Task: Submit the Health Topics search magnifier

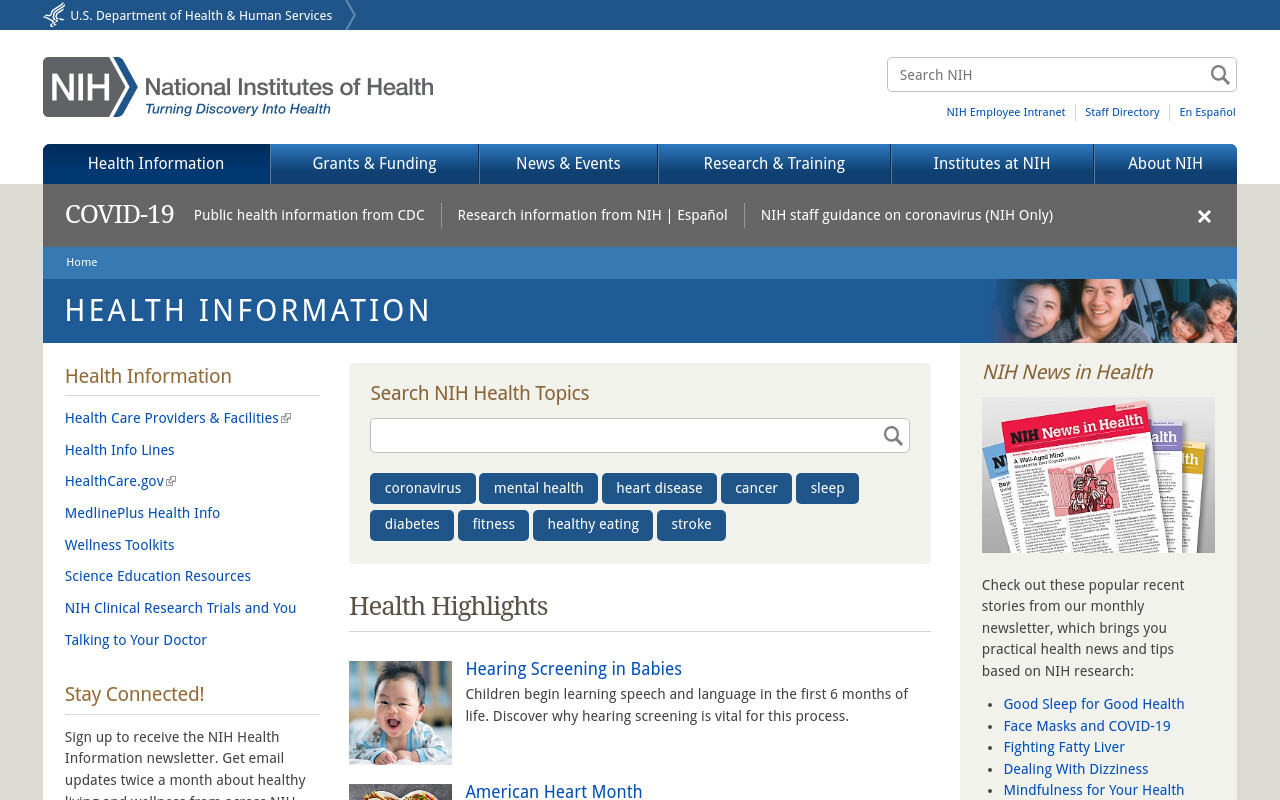Action: click(x=893, y=436)
